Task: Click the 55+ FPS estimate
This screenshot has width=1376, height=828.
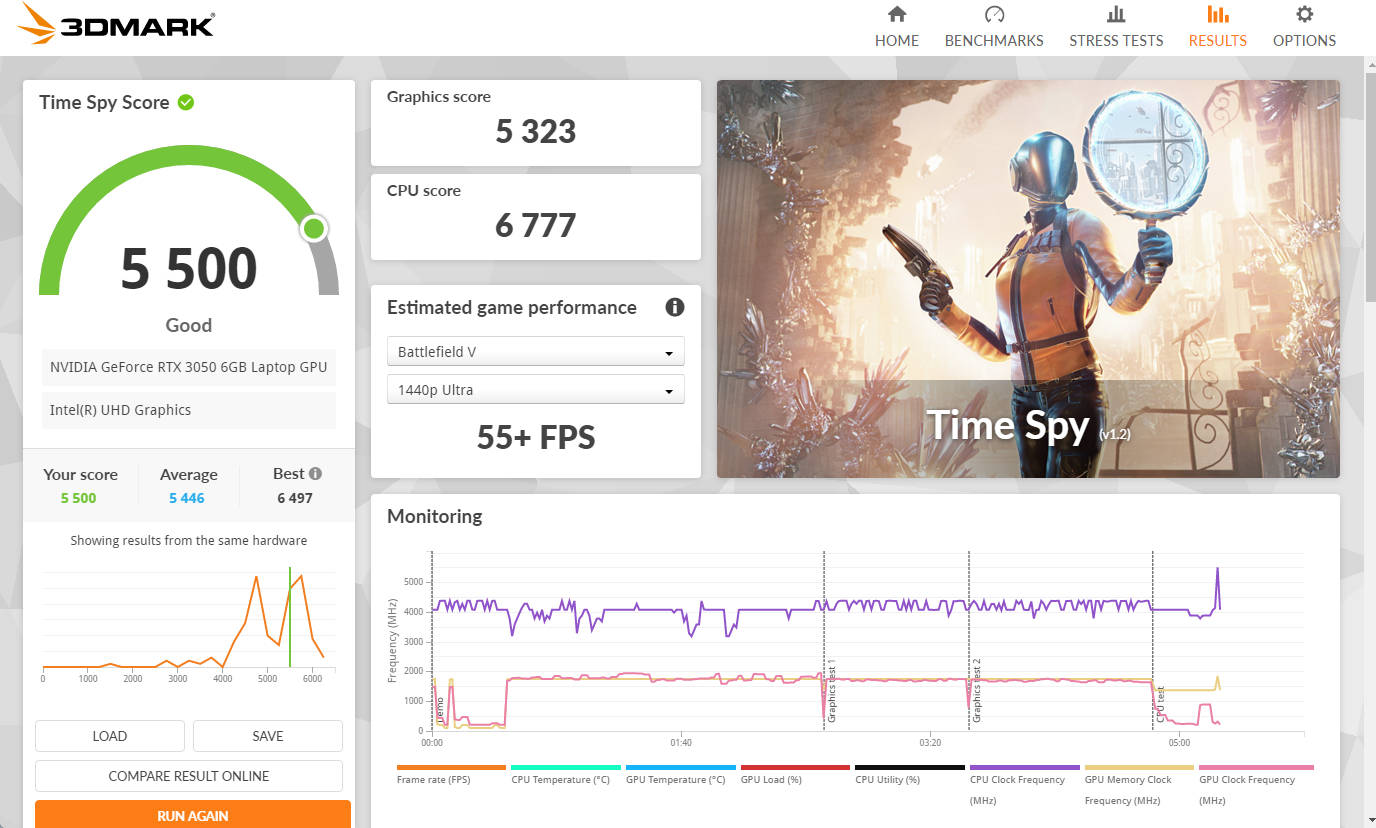Action: (x=536, y=437)
